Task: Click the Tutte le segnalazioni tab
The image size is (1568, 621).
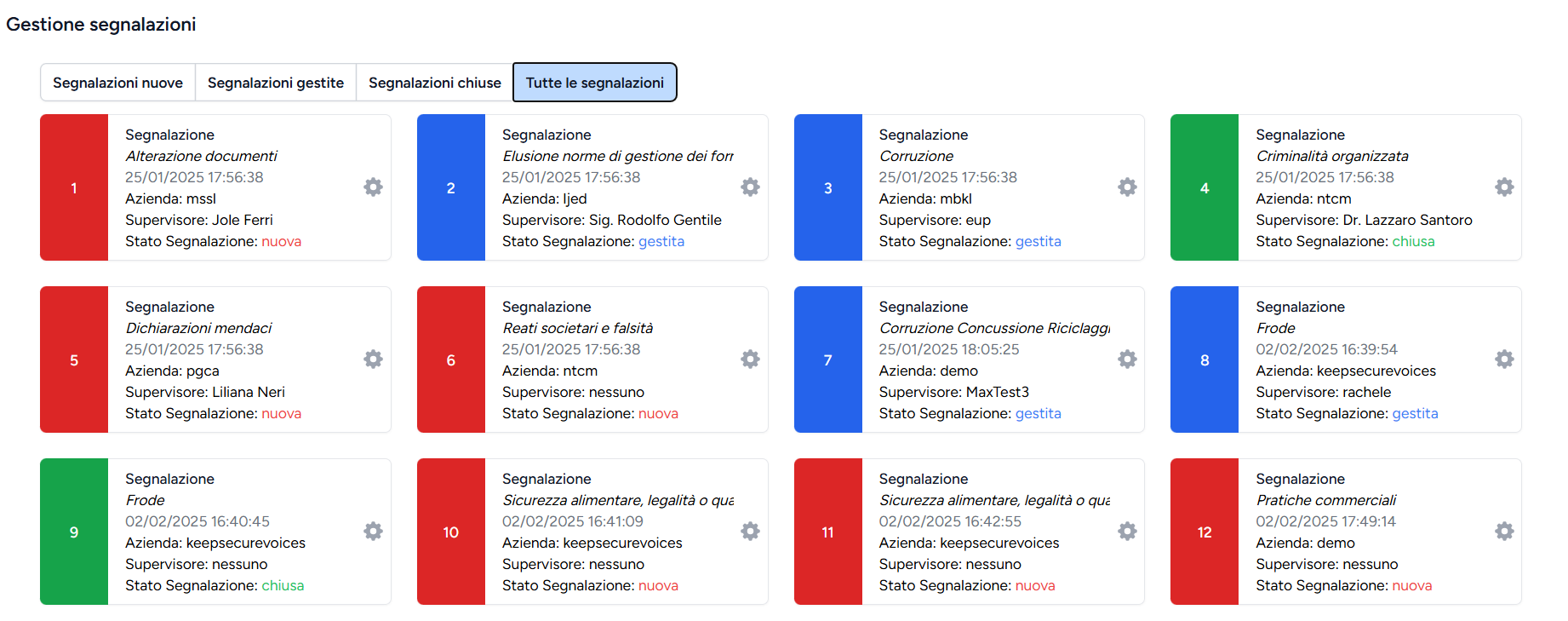Action: [x=594, y=82]
